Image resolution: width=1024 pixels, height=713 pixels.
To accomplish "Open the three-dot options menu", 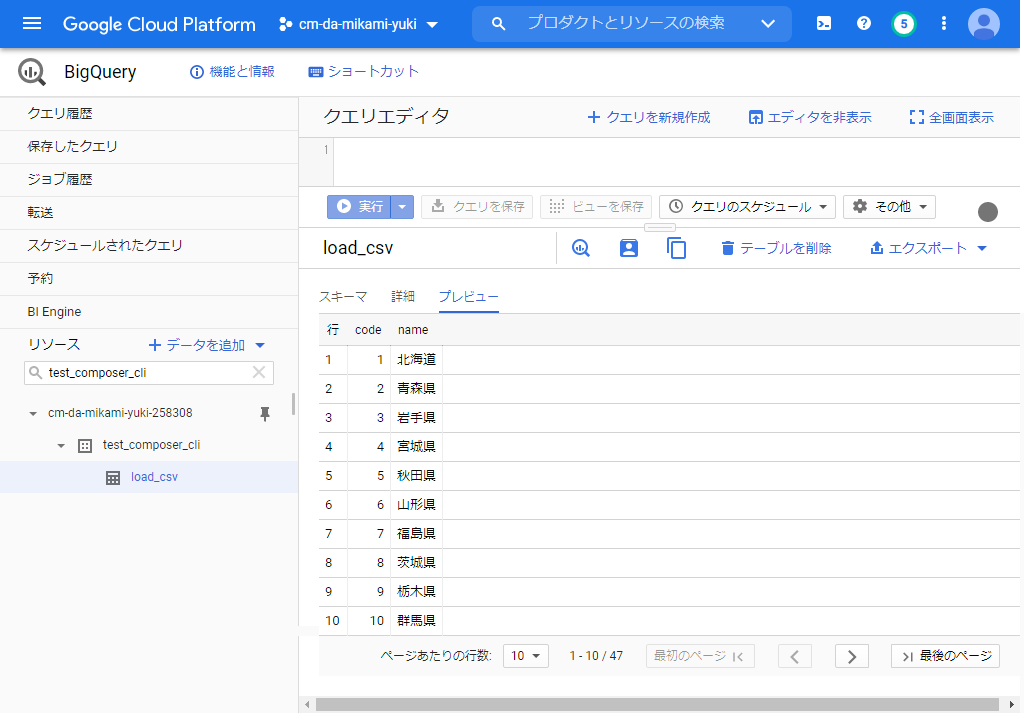I will pos(943,23).
